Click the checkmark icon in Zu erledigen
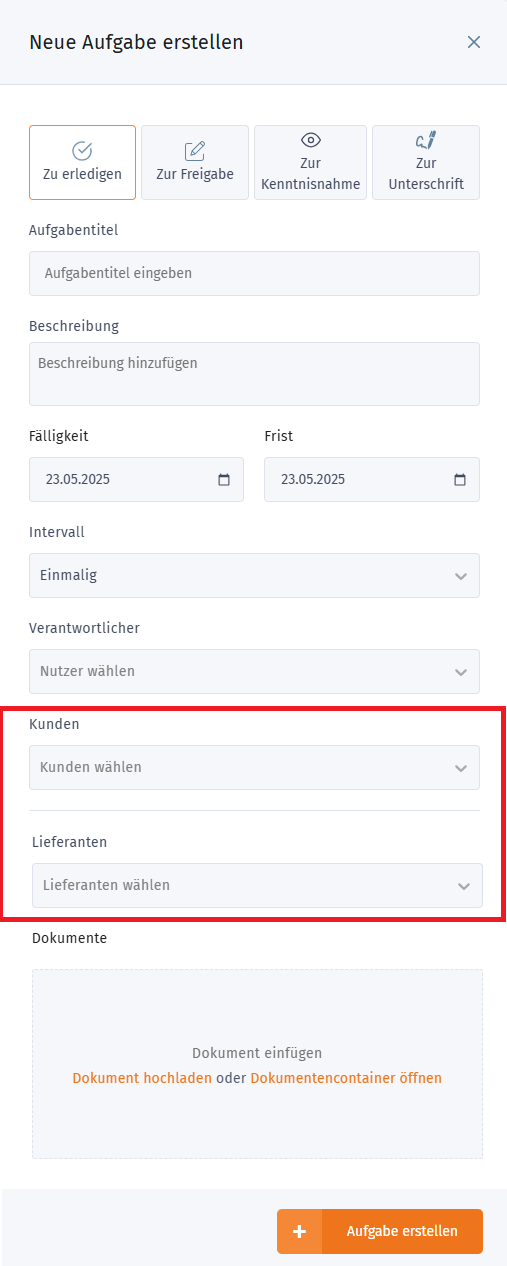Screen dimensions: 507x1266 82,150
